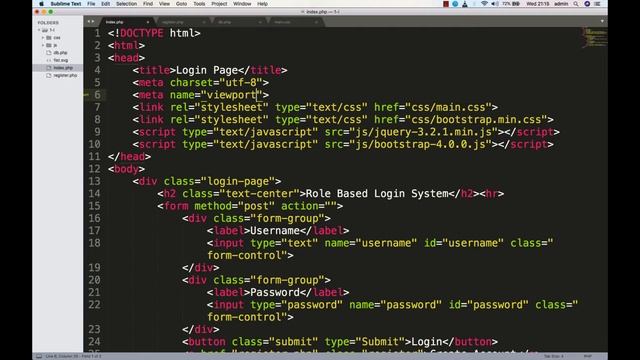Open the Edit menu
Screen dimensions: 640x360
[105, 4]
